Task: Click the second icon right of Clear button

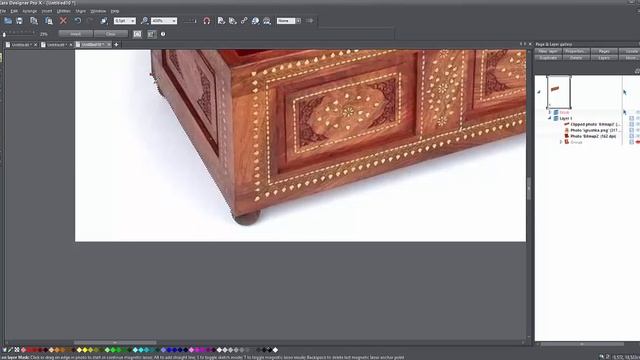Action: click(151, 34)
